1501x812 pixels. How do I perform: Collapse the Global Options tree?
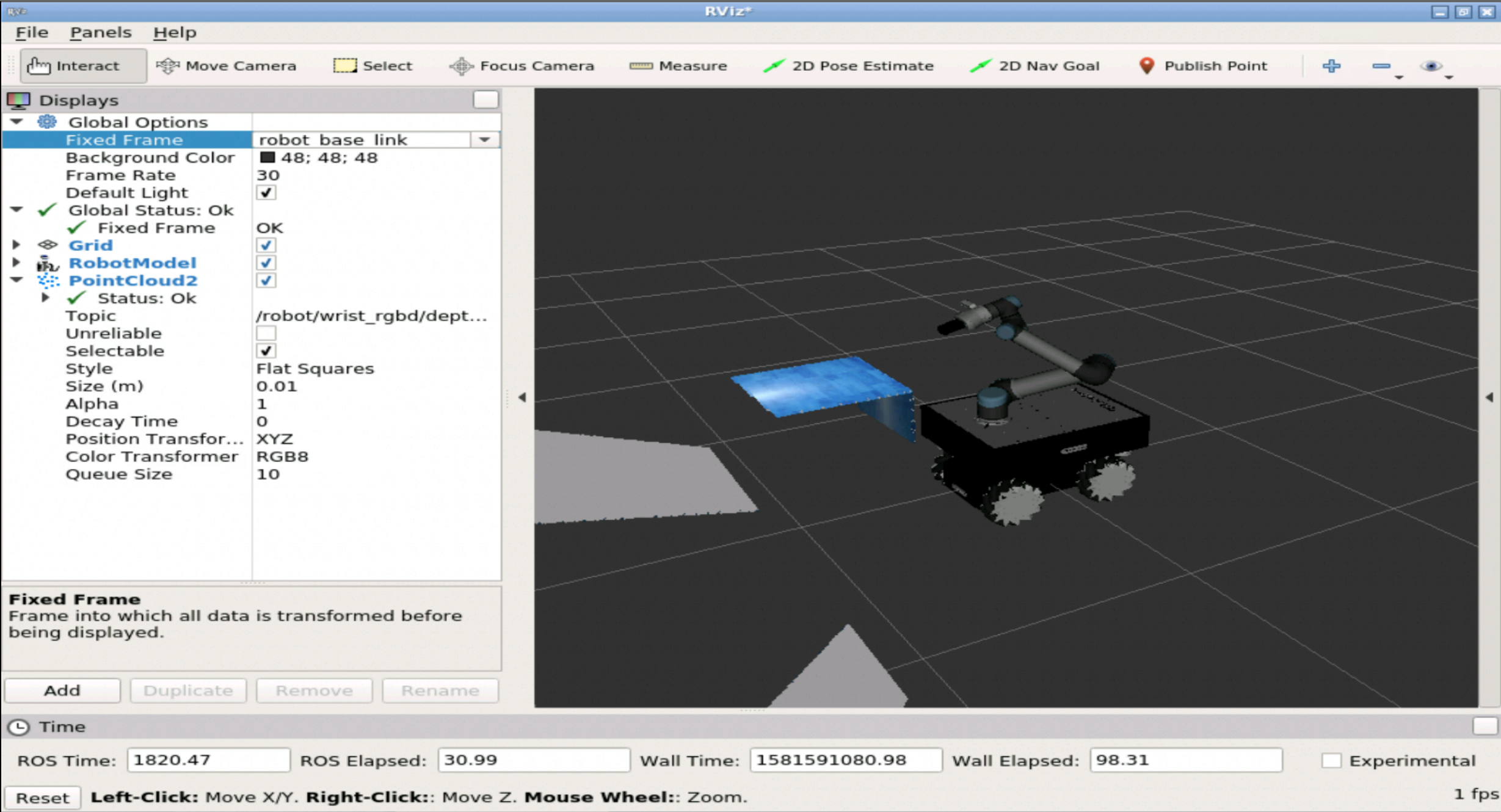point(16,121)
